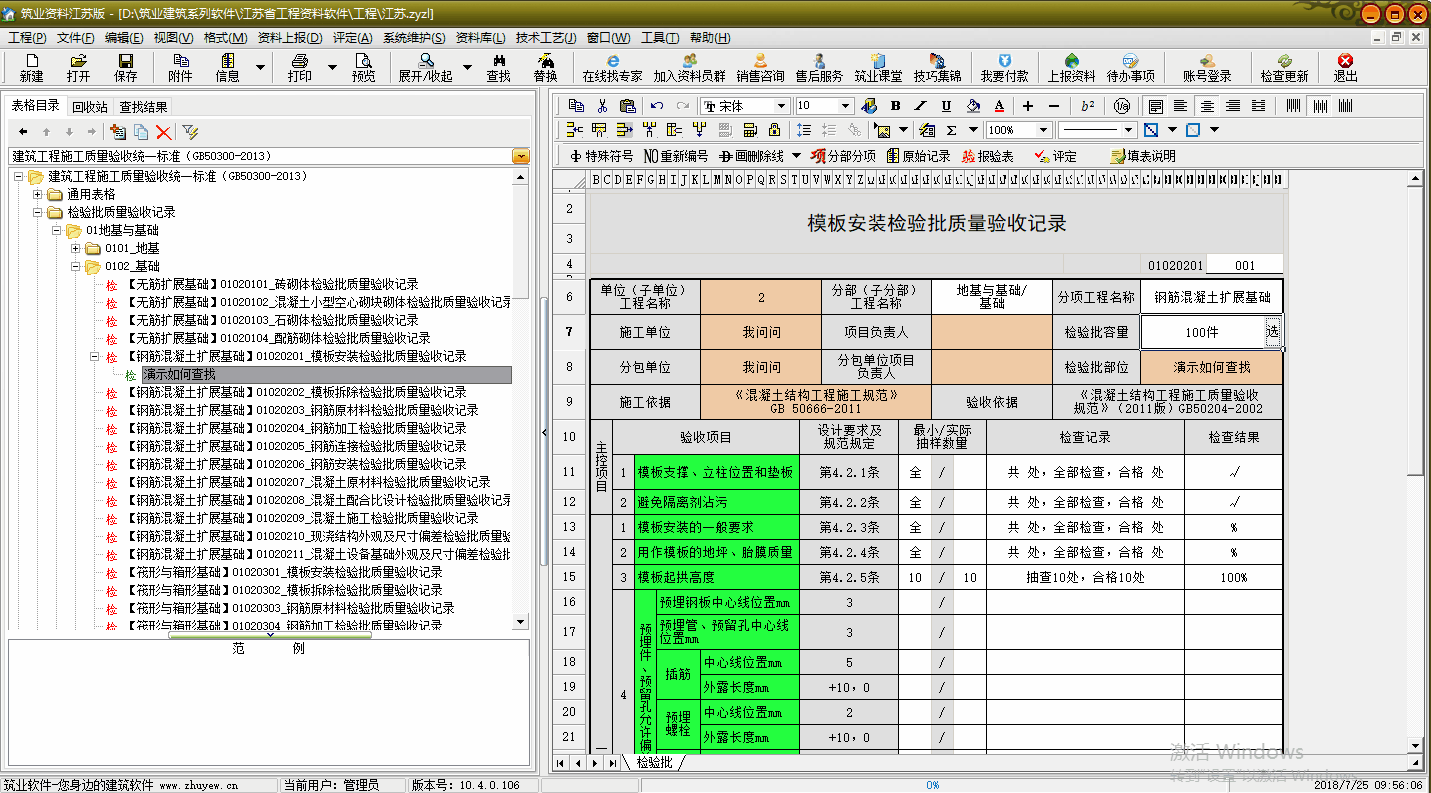The width and height of the screenshot is (1431, 793).
Task: Switch to the 回收站 tab
Action: (89, 107)
